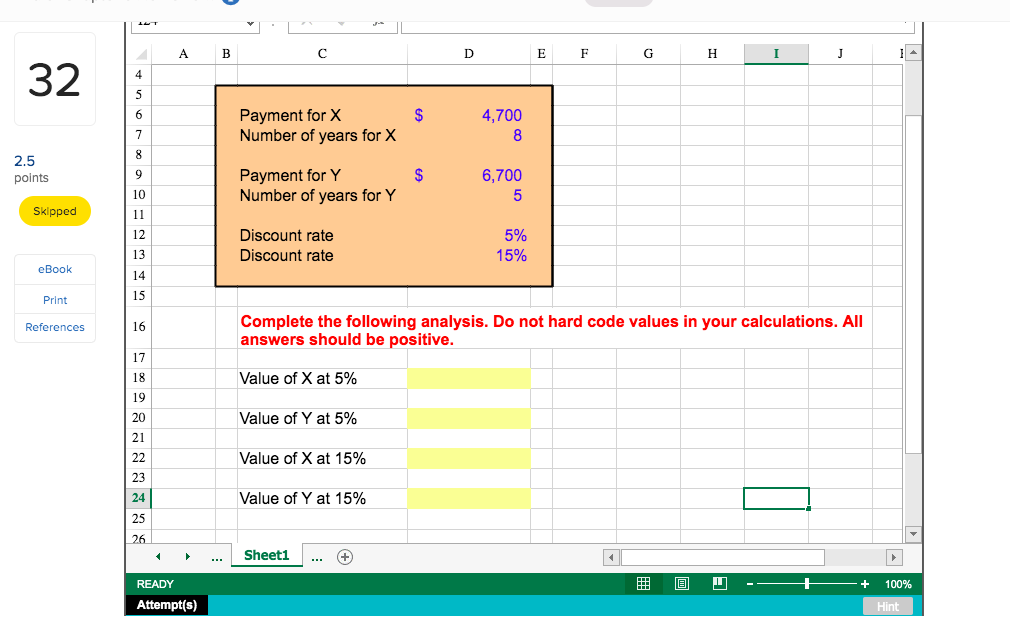Switch to Normal view in status bar
The image size is (1010, 618).
tap(644, 583)
